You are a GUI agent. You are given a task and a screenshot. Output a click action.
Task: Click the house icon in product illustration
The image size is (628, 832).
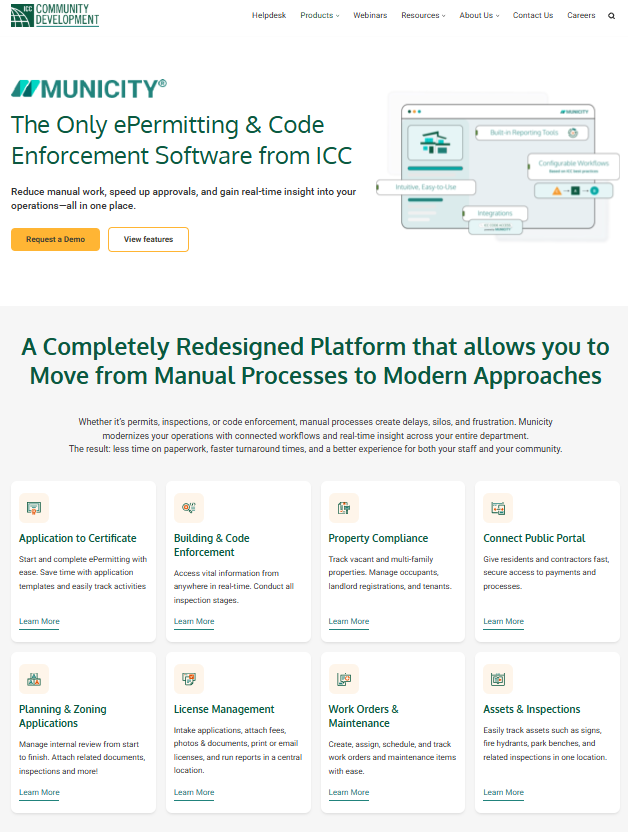point(435,142)
